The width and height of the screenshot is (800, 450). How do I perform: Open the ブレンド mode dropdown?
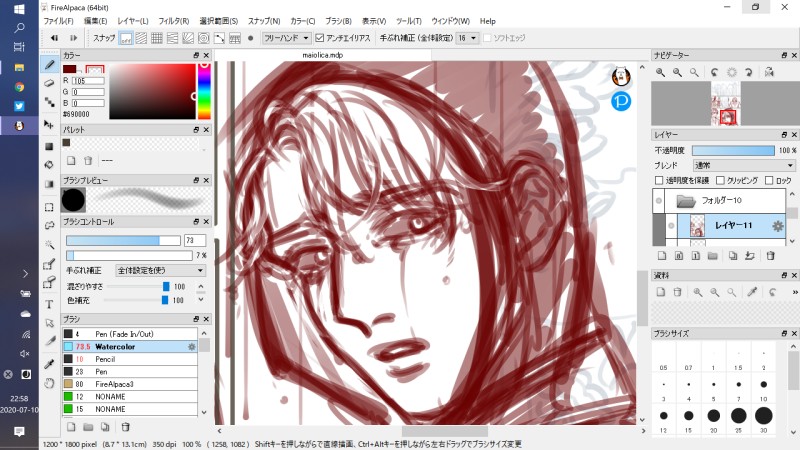tap(743, 165)
